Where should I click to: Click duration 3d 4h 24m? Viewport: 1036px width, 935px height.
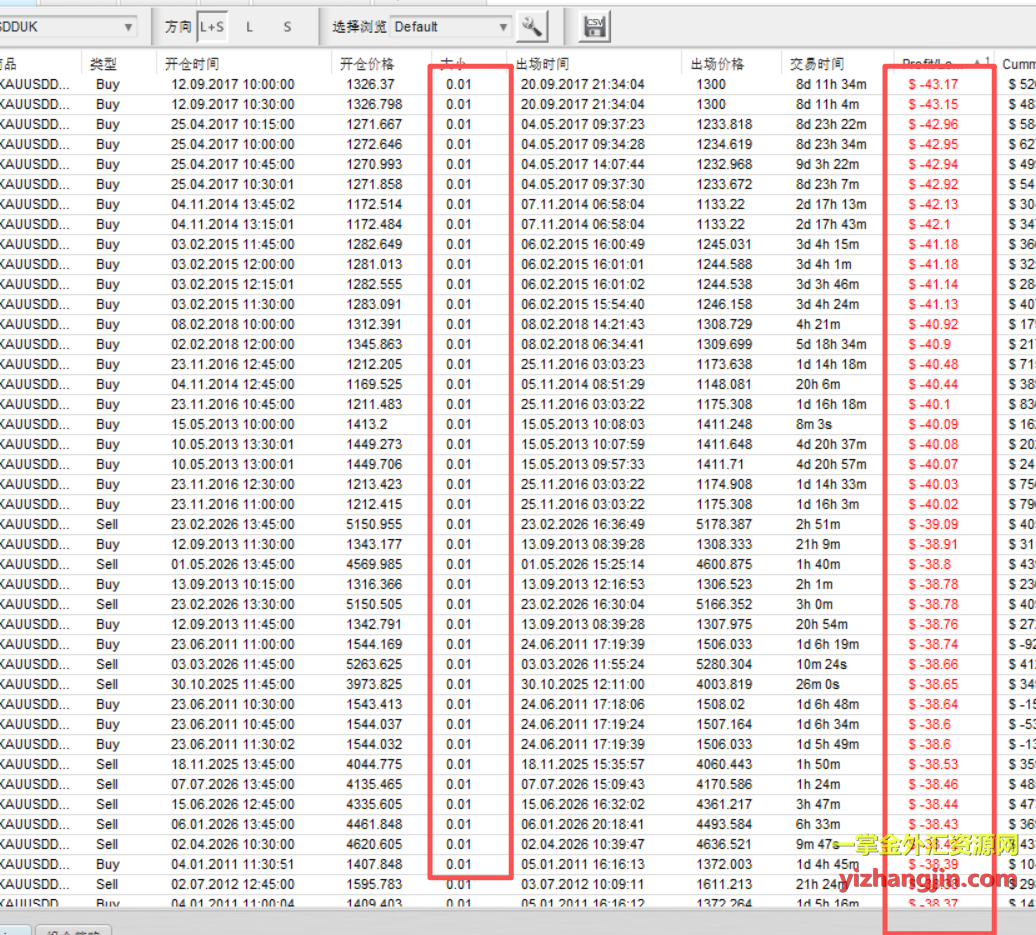coord(827,304)
